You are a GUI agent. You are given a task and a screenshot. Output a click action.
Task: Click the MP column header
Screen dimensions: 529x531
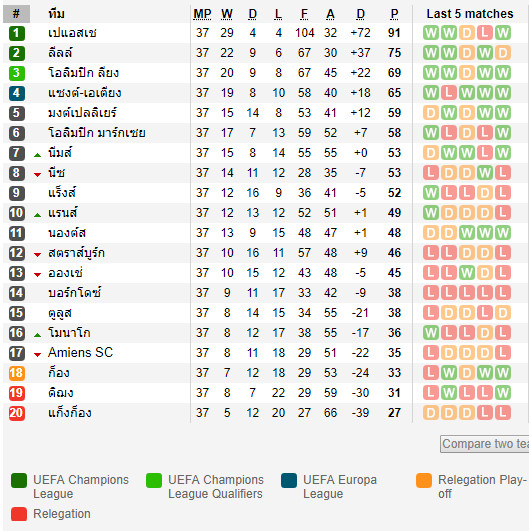click(x=202, y=14)
